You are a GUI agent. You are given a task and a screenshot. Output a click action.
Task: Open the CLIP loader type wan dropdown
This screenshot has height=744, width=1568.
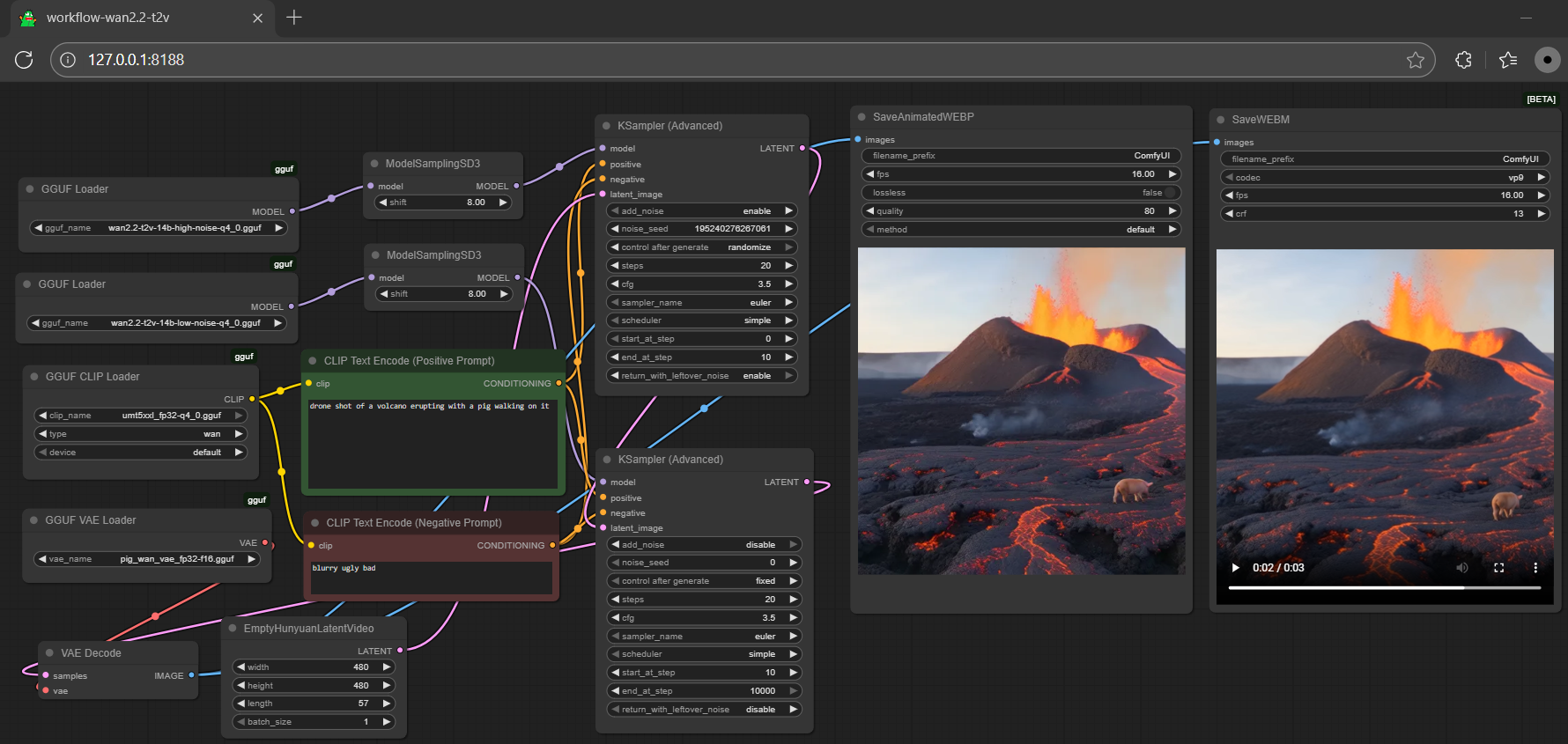click(x=141, y=434)
